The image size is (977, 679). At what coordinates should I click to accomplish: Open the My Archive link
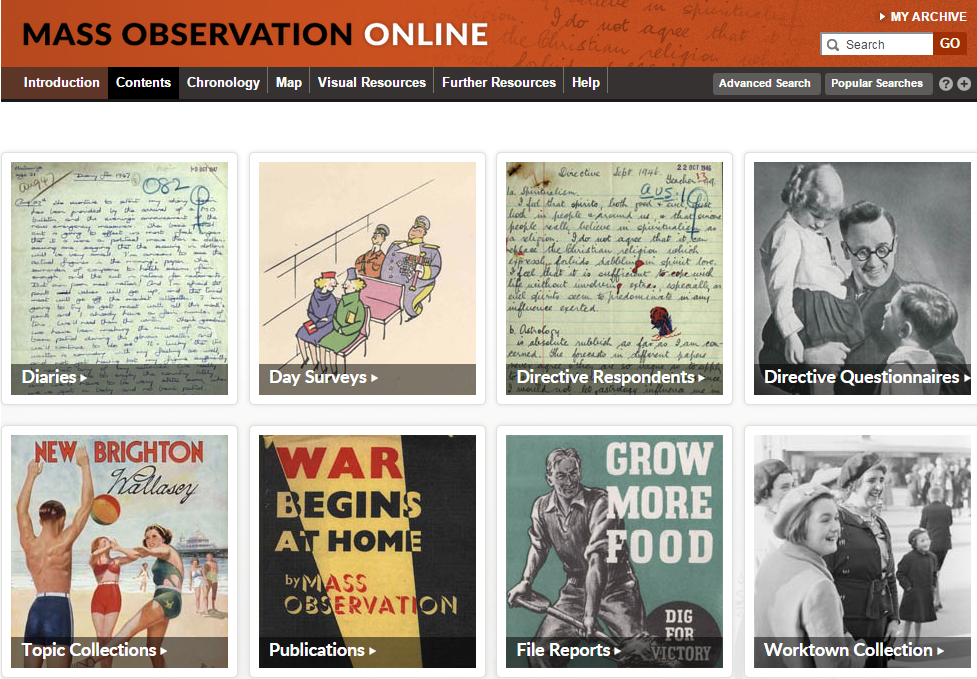[928, 17]
